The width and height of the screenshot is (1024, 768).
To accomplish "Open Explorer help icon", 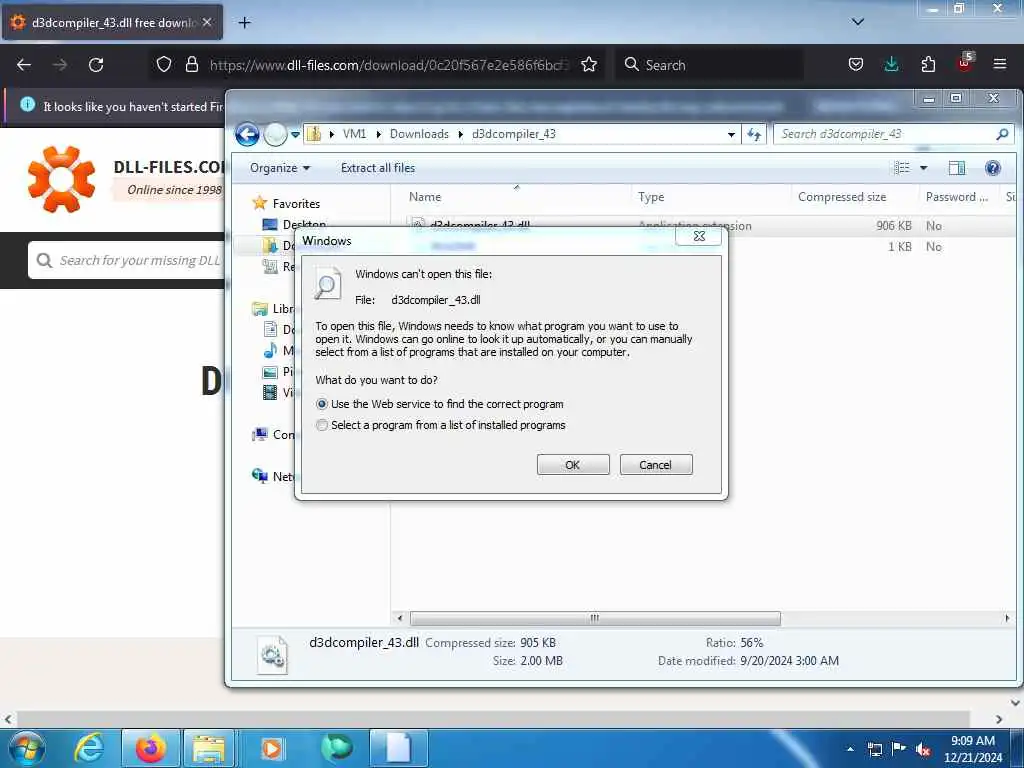I will (x=993, y=168).
